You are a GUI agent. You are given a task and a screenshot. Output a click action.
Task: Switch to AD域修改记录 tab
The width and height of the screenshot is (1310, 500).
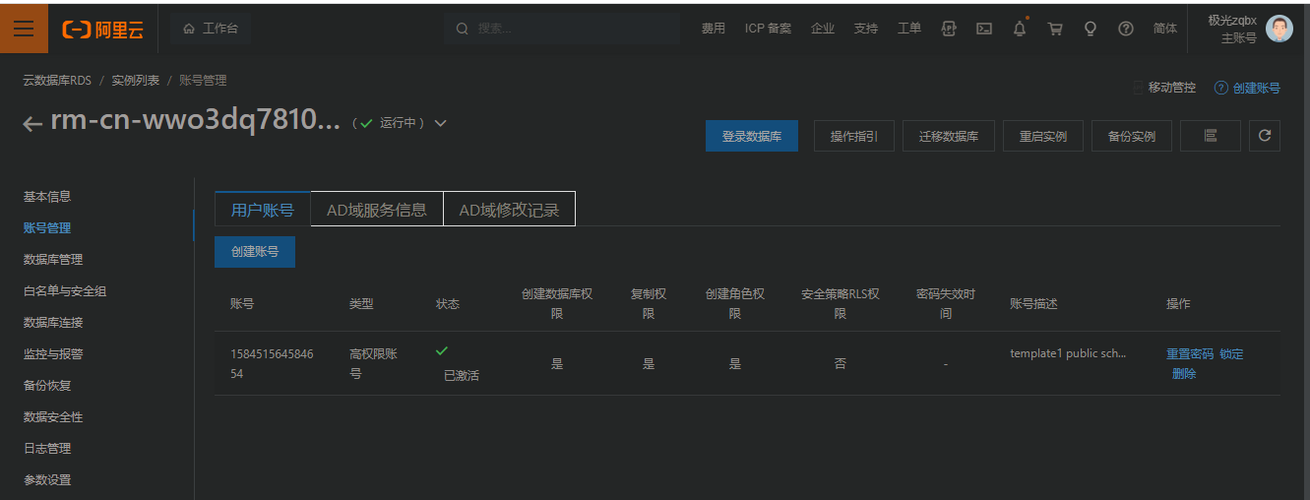509,209
